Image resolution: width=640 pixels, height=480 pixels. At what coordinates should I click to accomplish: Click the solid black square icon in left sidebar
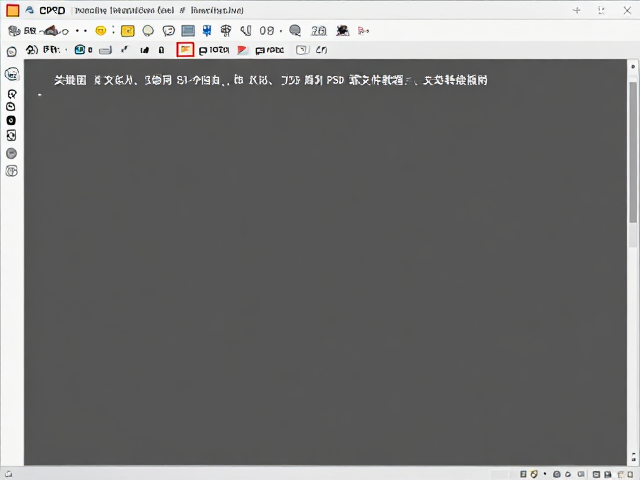11,120
